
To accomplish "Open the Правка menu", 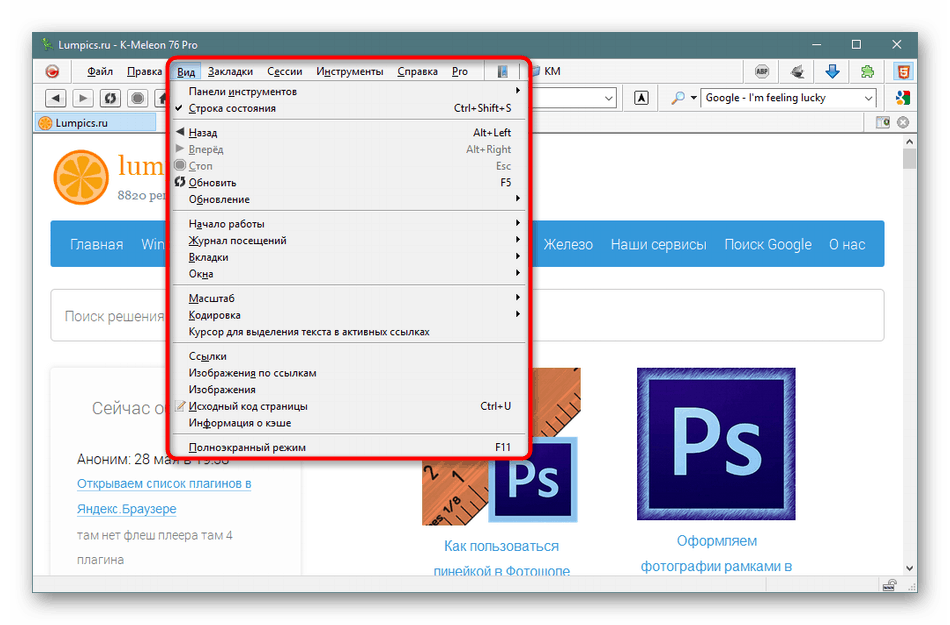I will coord(144,71).
